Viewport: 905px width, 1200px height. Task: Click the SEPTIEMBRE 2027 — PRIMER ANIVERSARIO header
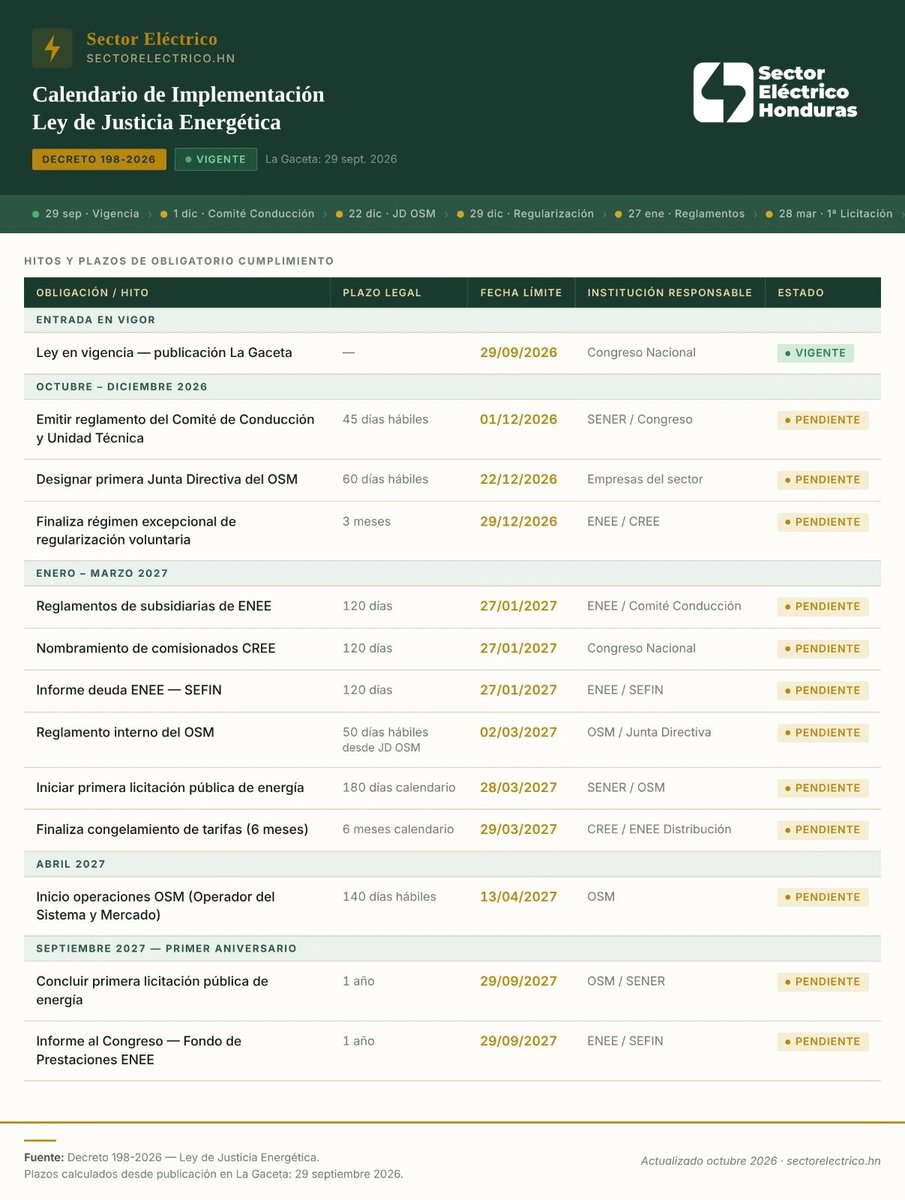click(452, 948)
